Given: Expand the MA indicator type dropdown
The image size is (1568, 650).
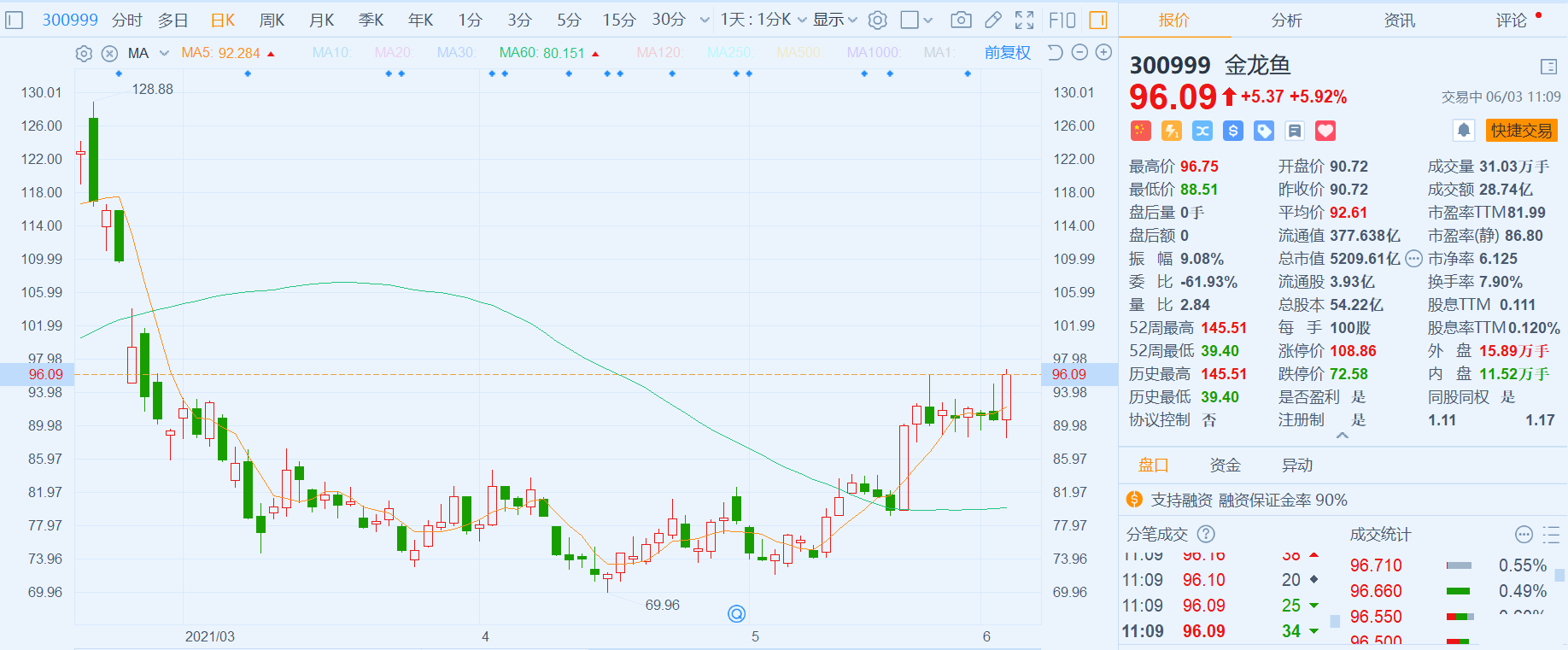Looking at the screenshot, I should coord(164,54).
